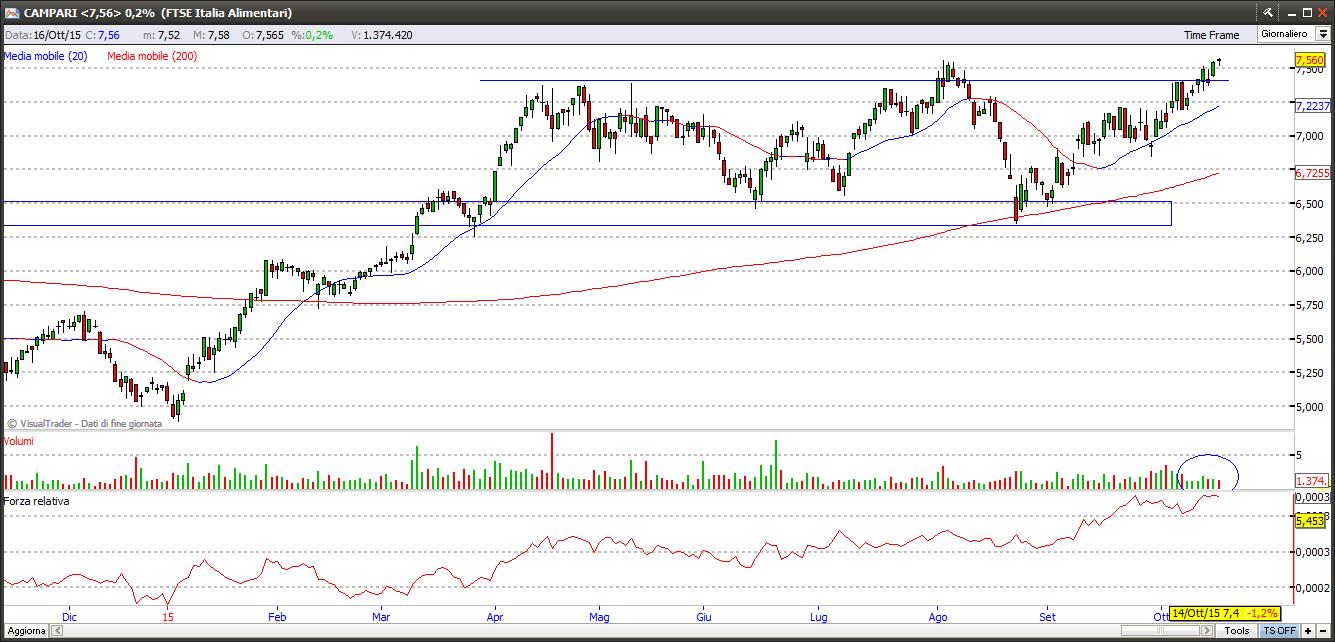1335x642 pixels.
Task: Click the O: 7,565 open price readout
Action: [263, 35]
